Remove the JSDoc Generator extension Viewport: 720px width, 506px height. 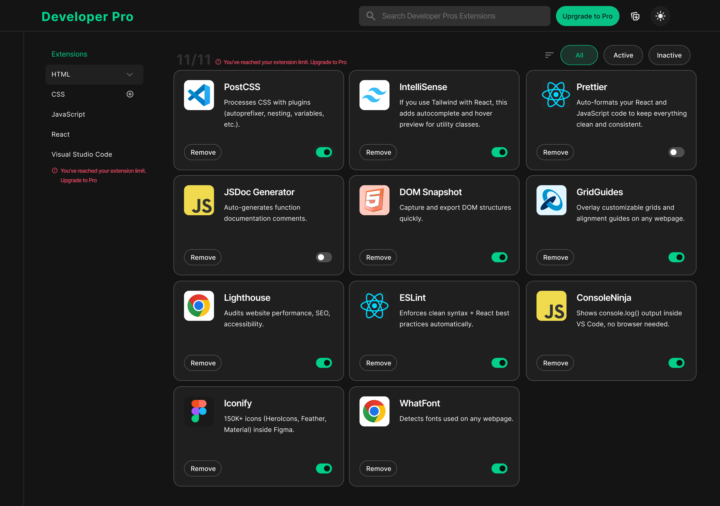[203, 257]
